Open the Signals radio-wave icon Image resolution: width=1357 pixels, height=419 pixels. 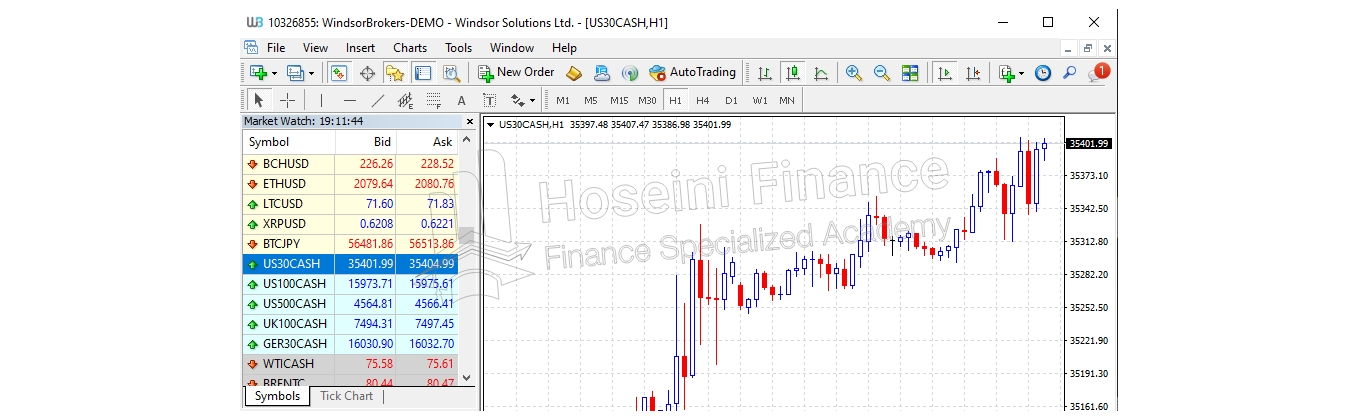[630, 73]
